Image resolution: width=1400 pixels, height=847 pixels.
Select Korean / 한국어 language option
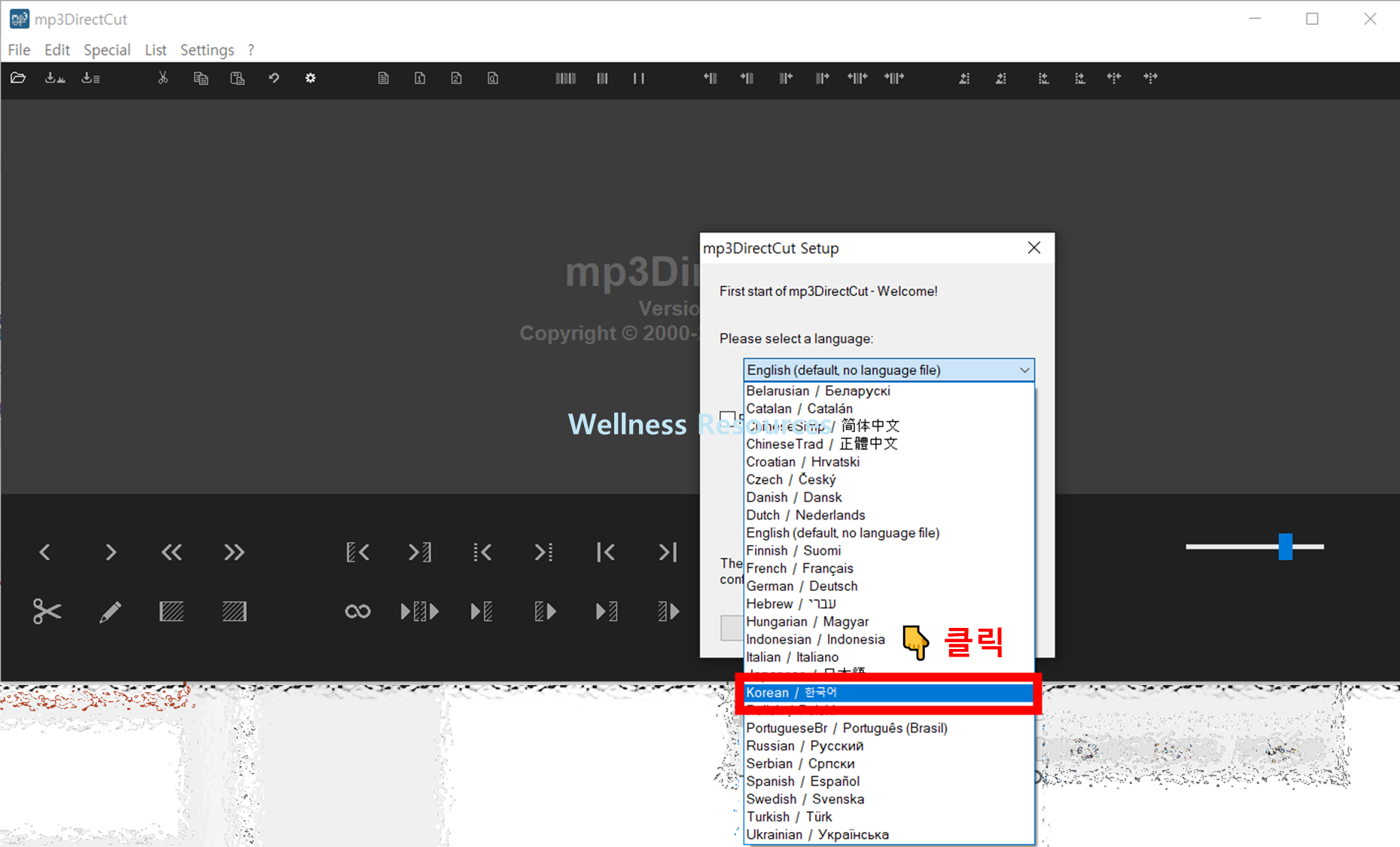[x=888, y=692]
